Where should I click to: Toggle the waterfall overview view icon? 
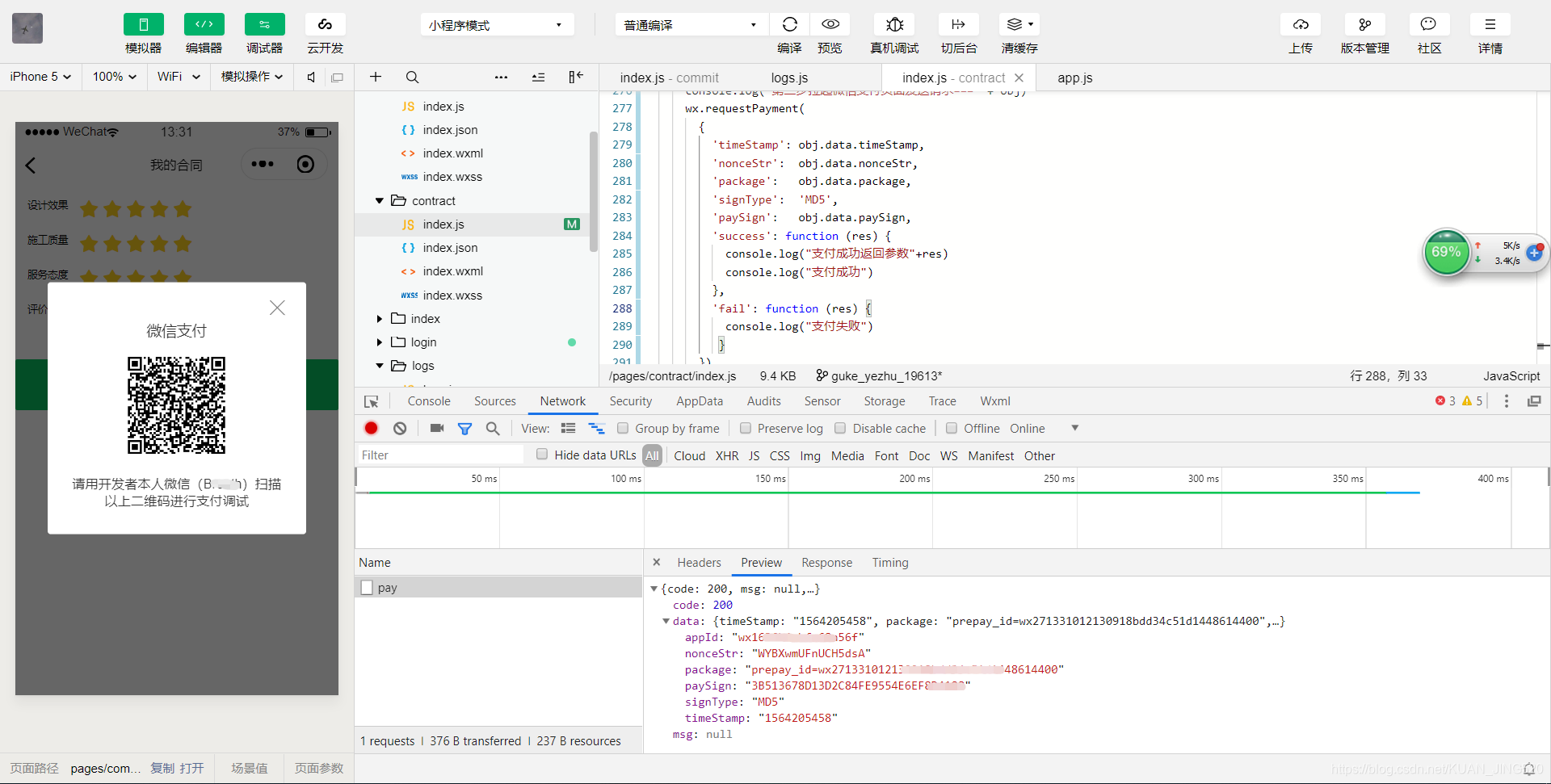click(597, 429)
